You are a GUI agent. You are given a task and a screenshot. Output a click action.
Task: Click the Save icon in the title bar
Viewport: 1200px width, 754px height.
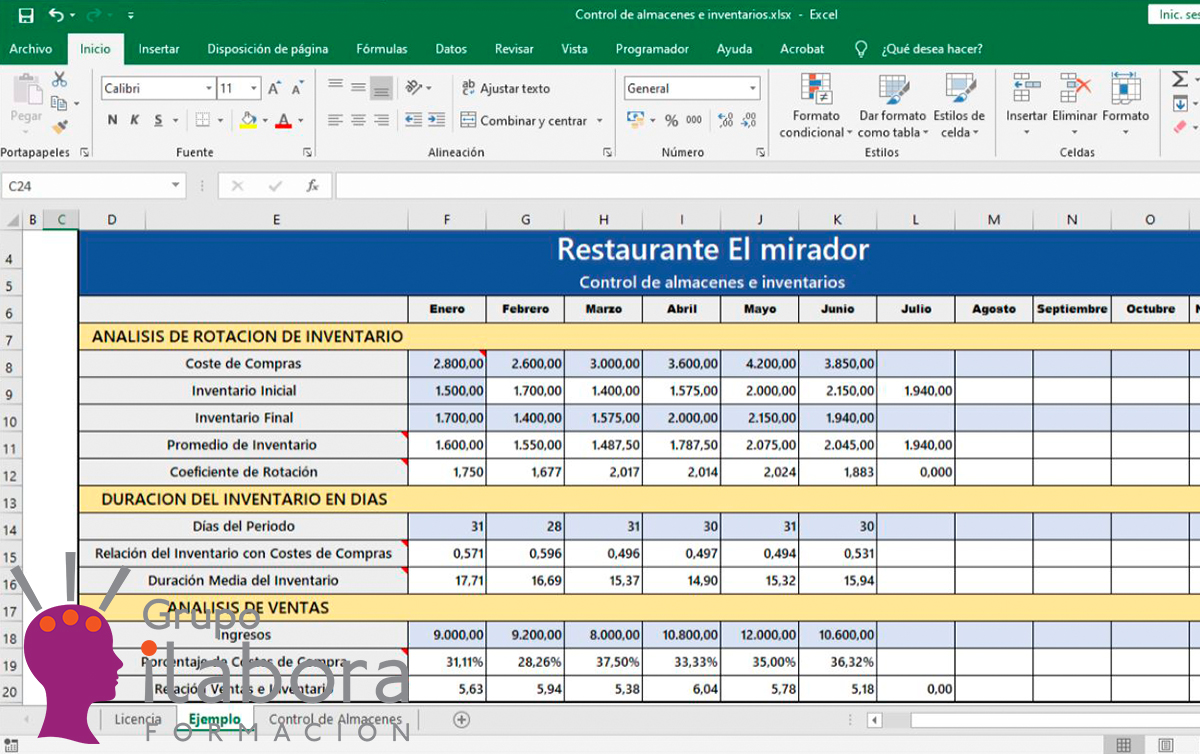click(x=26, y=15)
